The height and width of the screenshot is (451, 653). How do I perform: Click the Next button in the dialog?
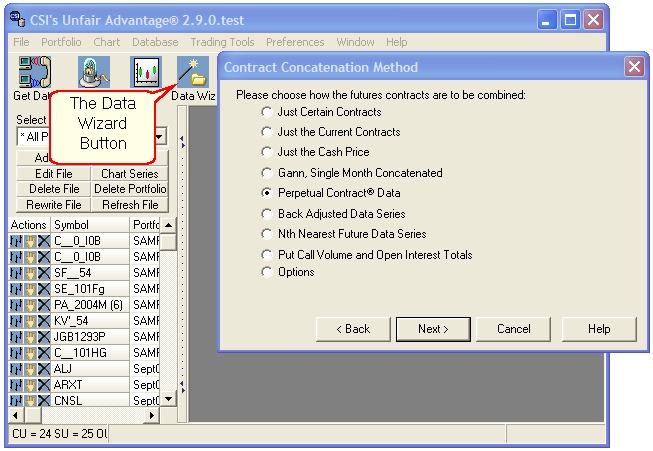pyautogui.click(x=433, y=329)
